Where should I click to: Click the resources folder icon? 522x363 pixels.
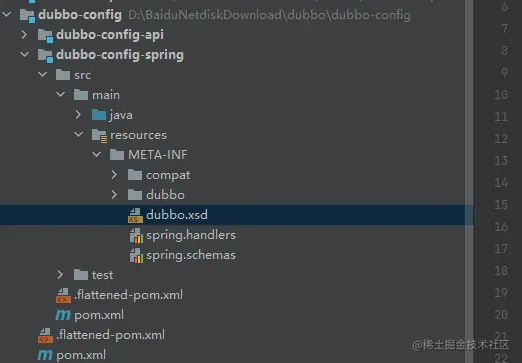[99, 136]
